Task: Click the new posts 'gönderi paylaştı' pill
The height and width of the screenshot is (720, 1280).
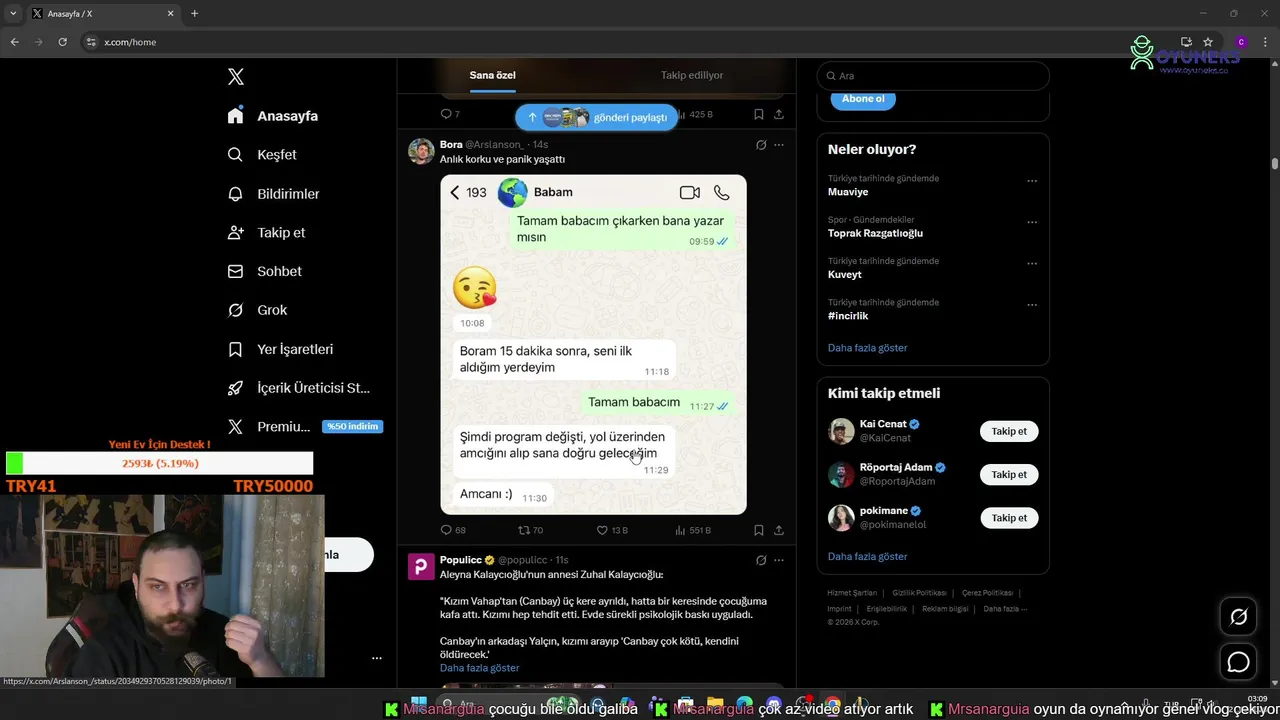Action: tap(597, 117)
